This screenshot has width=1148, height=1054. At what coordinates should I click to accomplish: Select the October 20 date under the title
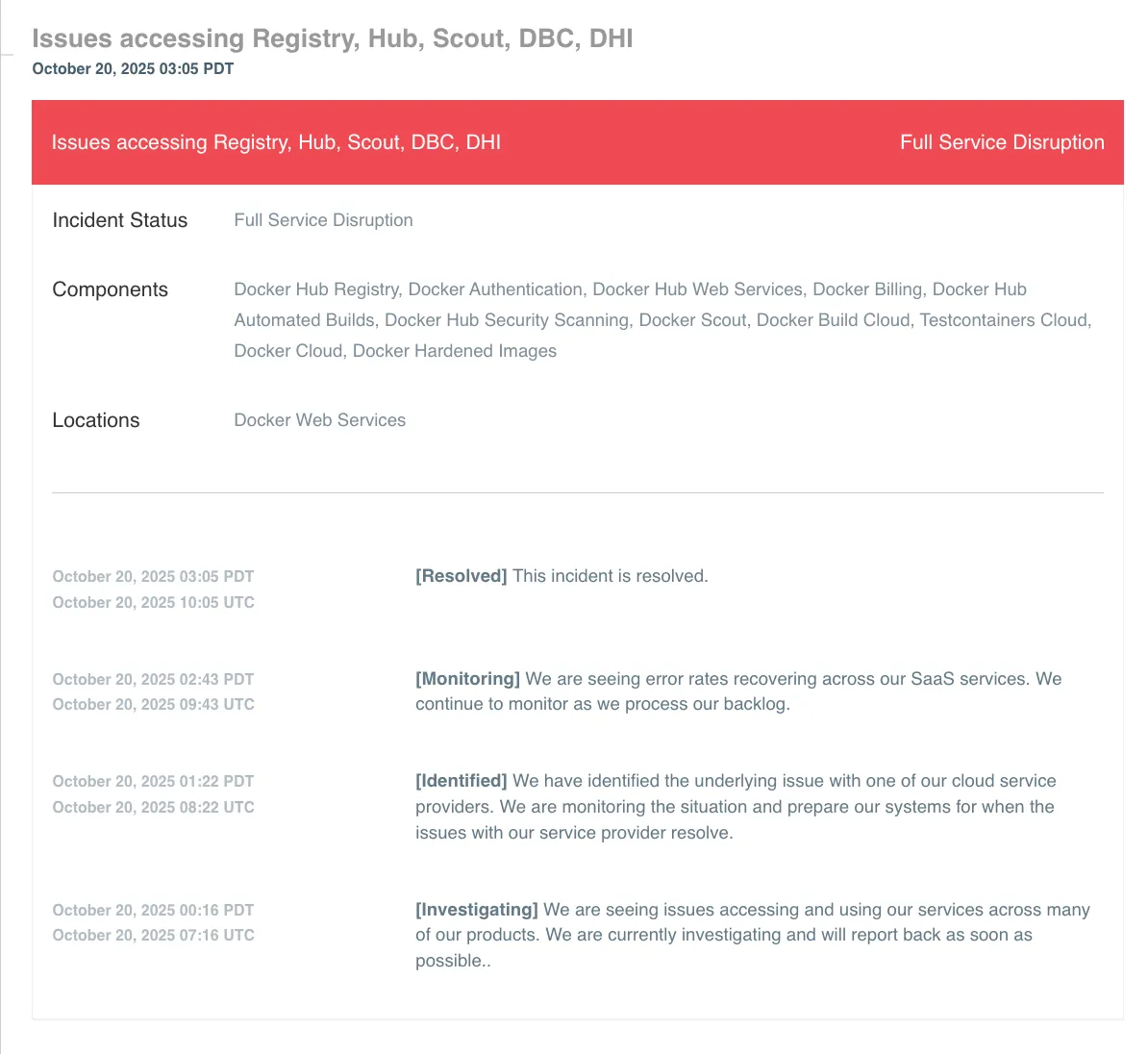132,68
